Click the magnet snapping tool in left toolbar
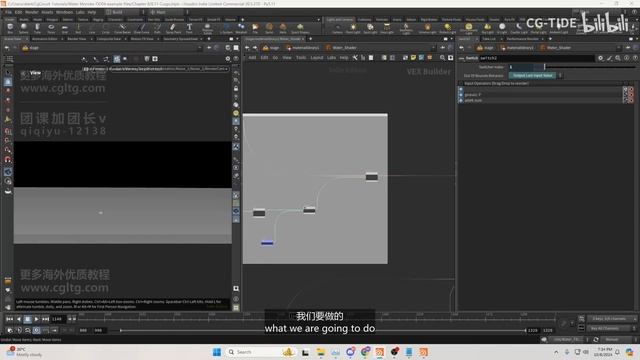 pyautogui.click(x=8, y=160)
